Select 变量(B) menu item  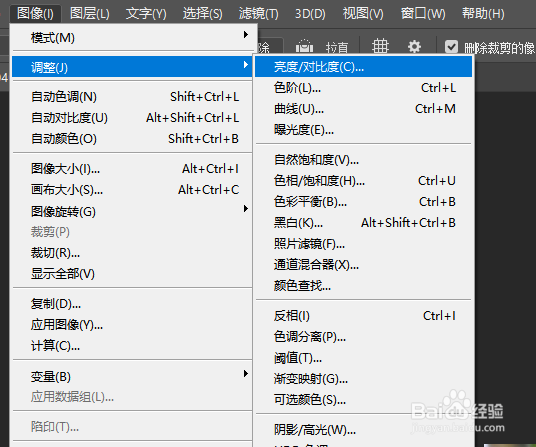(x=132, y=377)
